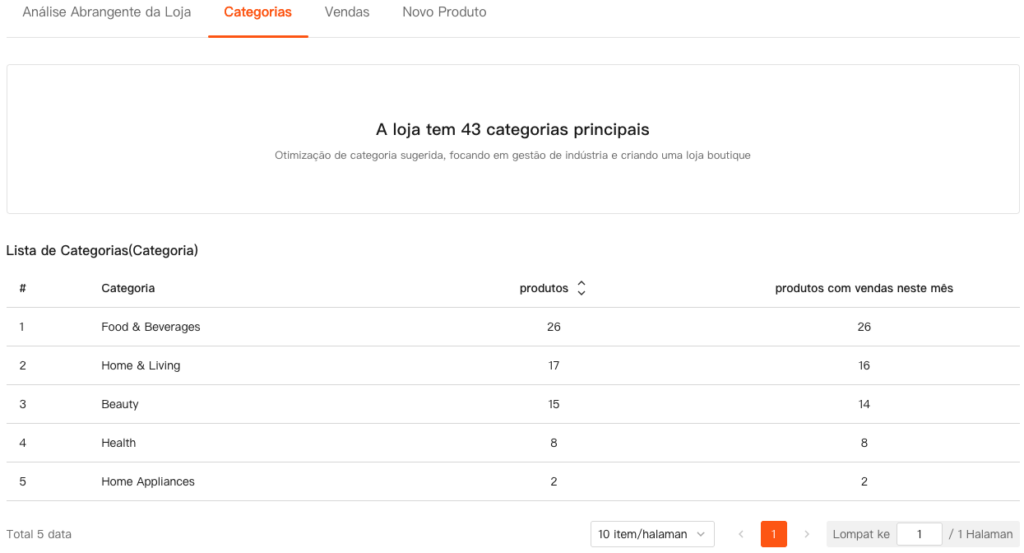Go to the next page arrow
1024x553 pixels.
coord(806,534)
